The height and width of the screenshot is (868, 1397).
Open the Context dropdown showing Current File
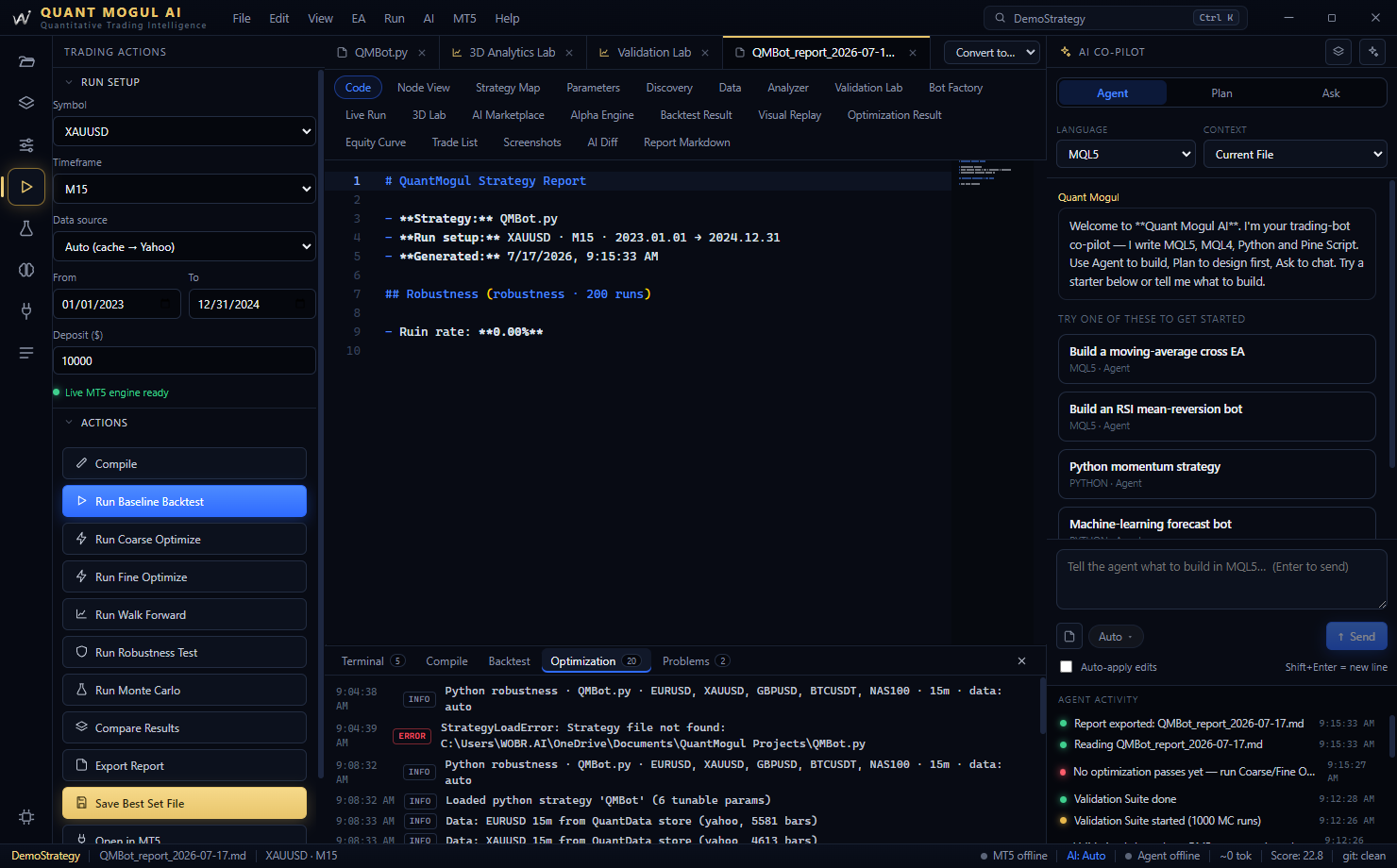click(x=1295, y=154)
